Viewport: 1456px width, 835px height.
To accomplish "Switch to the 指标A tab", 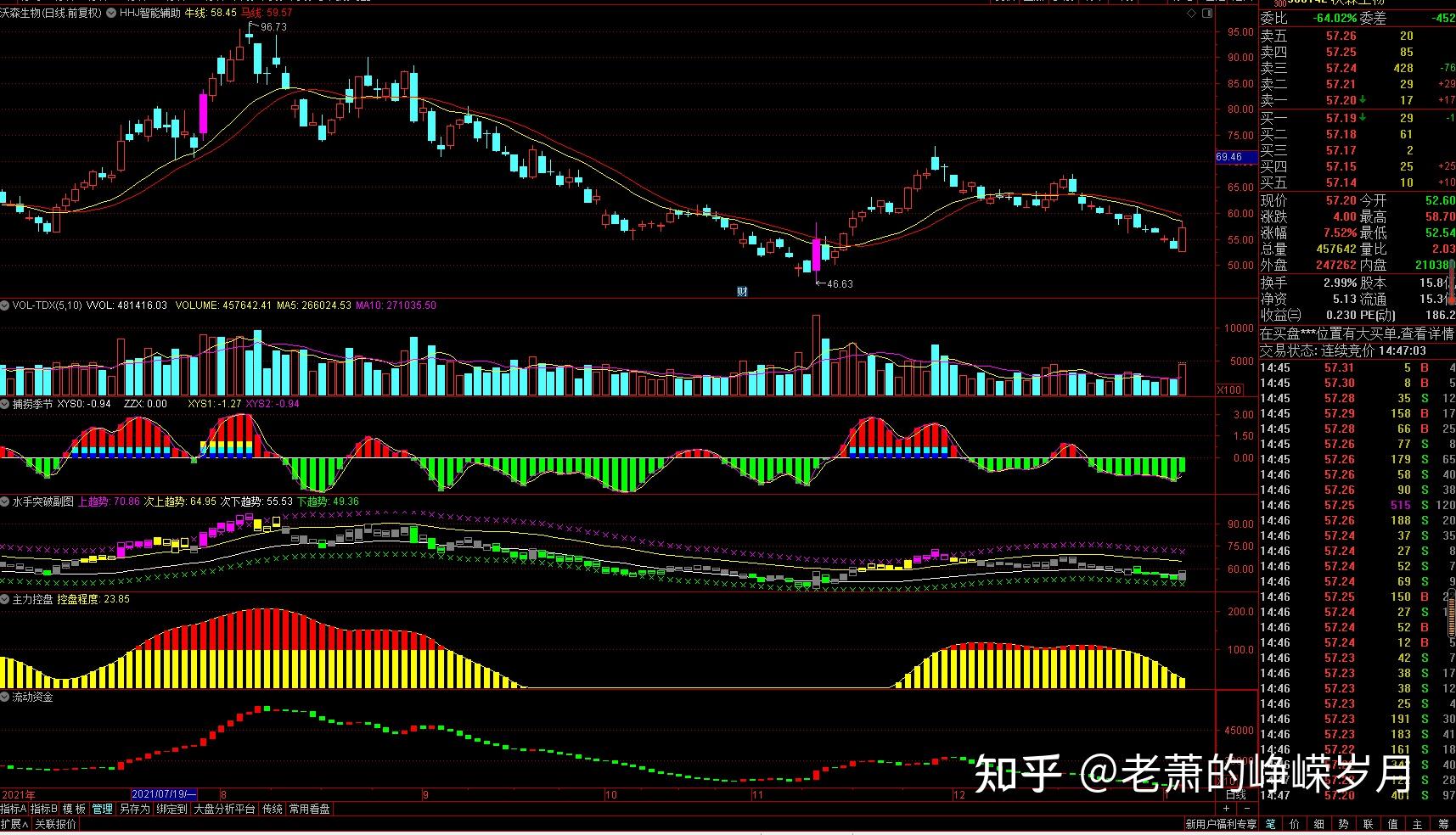I will pos(14,810).
